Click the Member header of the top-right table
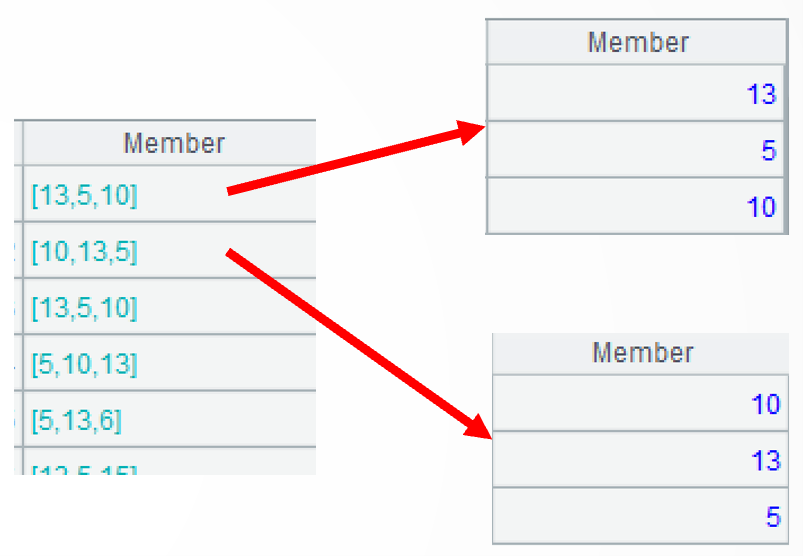The image size is (803, 556). (638, 43)
